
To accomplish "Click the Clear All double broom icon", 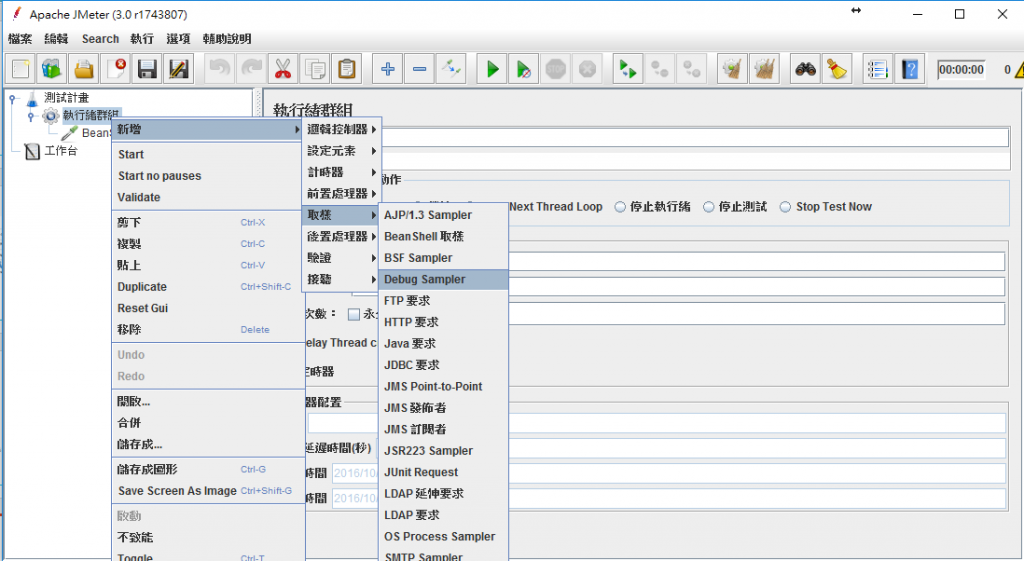I will 764,69.
